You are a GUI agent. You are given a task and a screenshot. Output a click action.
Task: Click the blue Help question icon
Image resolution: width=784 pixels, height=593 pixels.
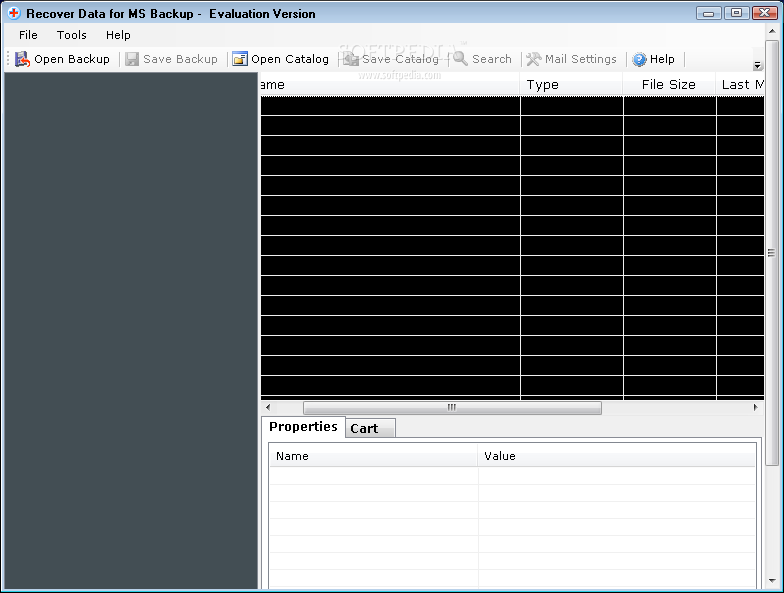(640, 59)
